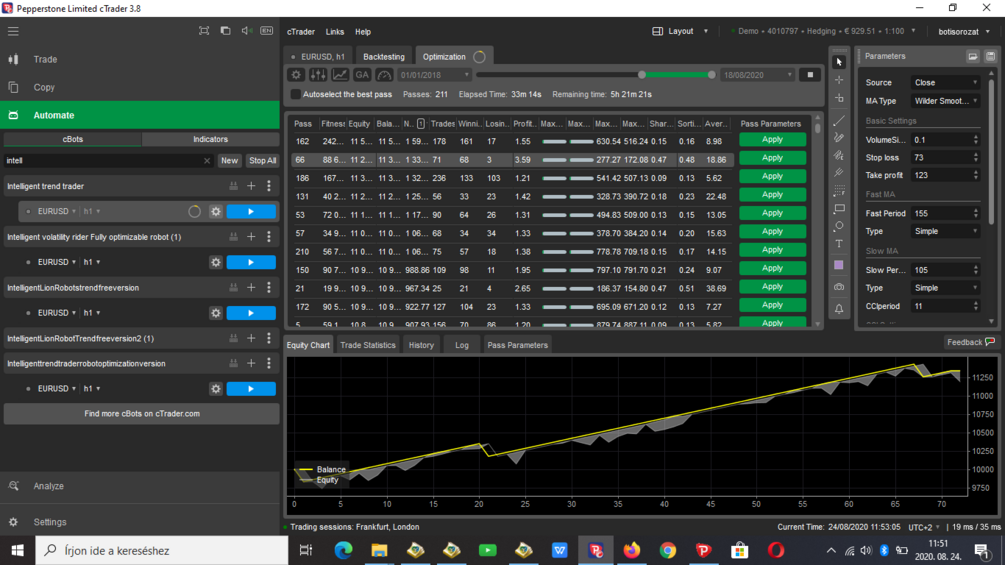This screenshot has width=1005, height=565.
Task: Click first icon in Parameters panel header
Action: coord(973,56)
